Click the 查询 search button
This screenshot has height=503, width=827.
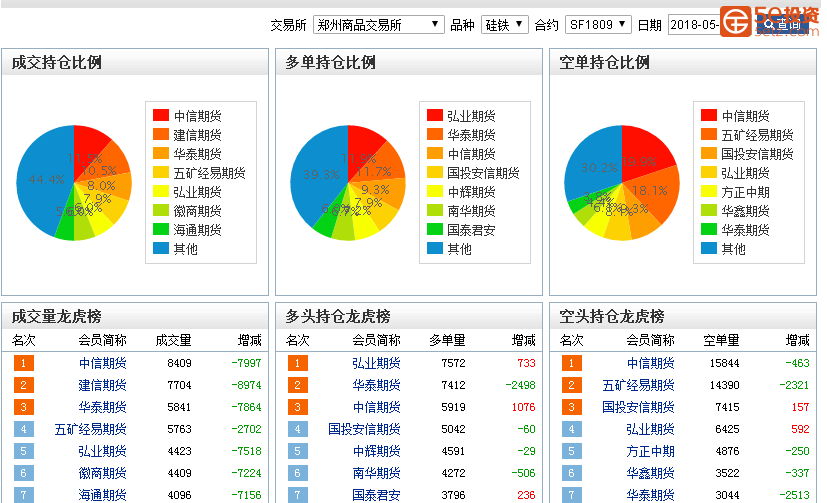click(x=782, y=25)
